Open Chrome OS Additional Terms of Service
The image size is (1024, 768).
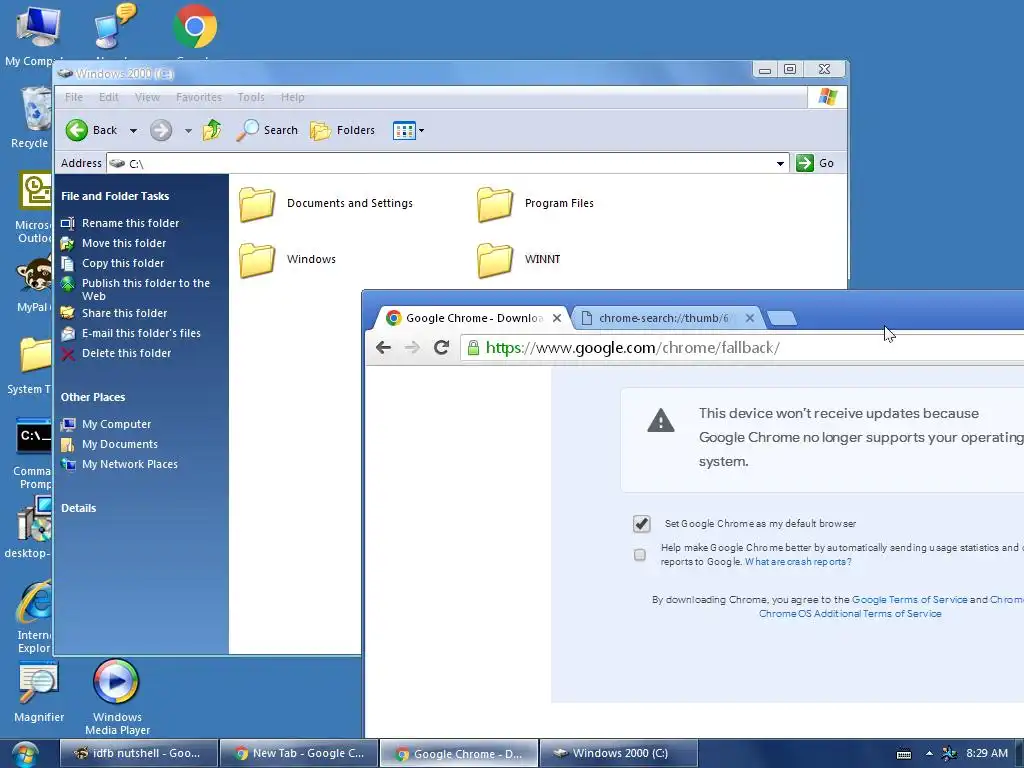click(x=850, y=614)
